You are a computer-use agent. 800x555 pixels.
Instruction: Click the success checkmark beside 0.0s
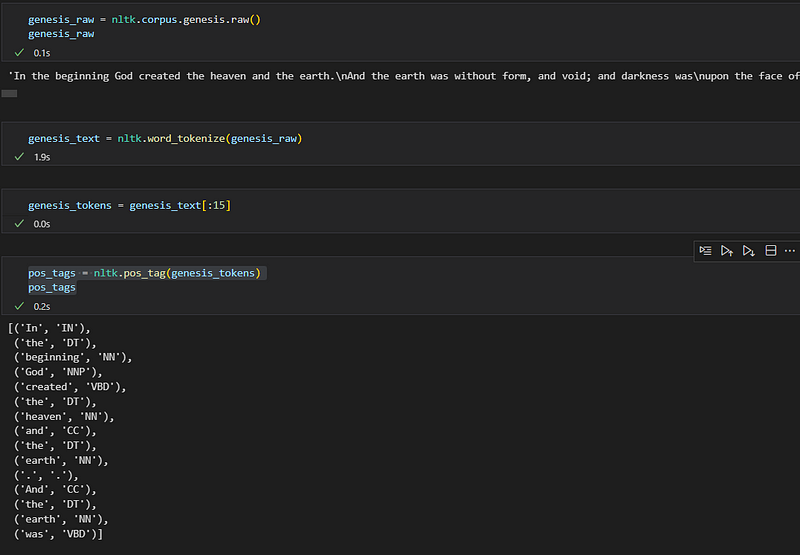pos(19,223)
